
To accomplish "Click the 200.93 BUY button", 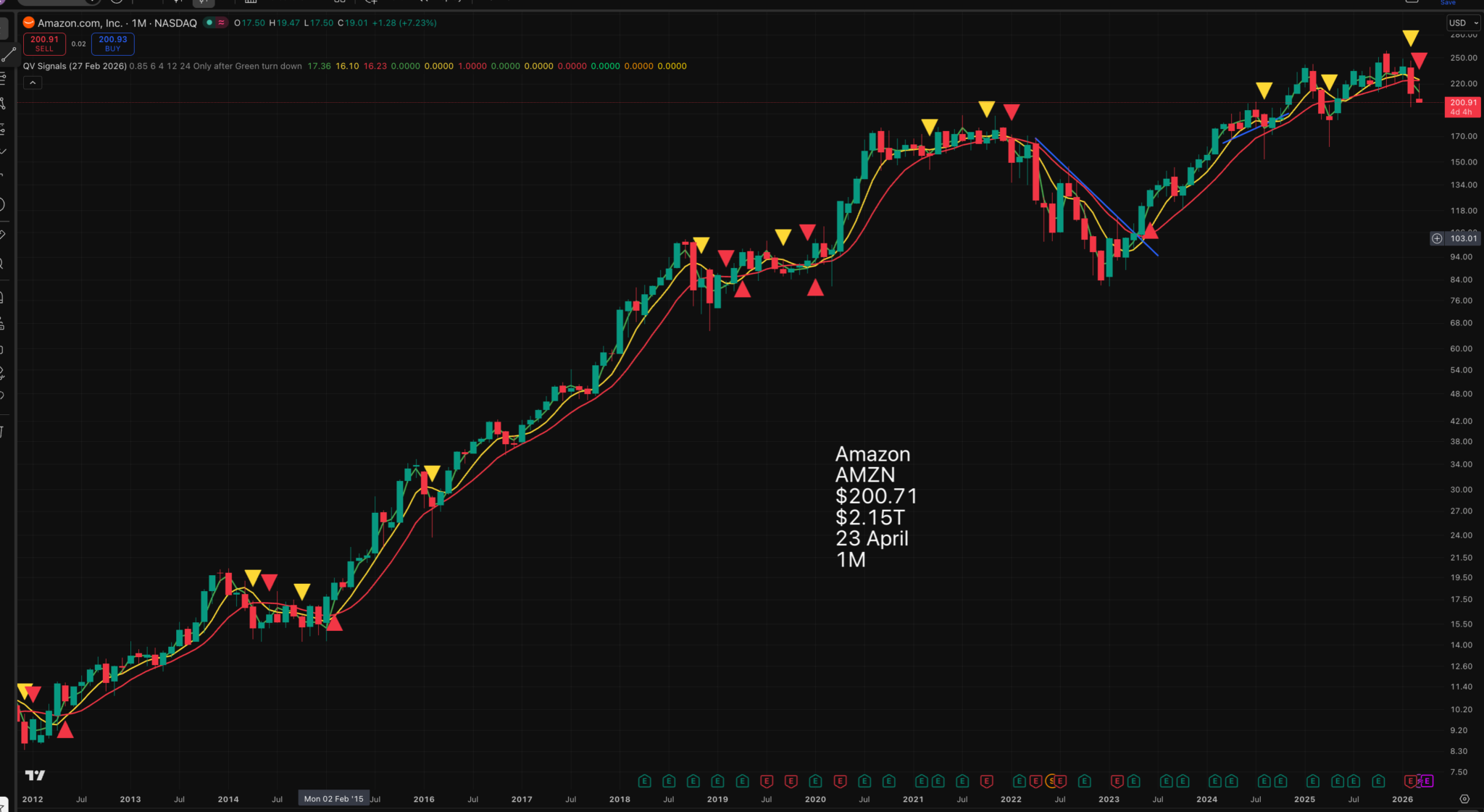I will click(x=112, y=43).
